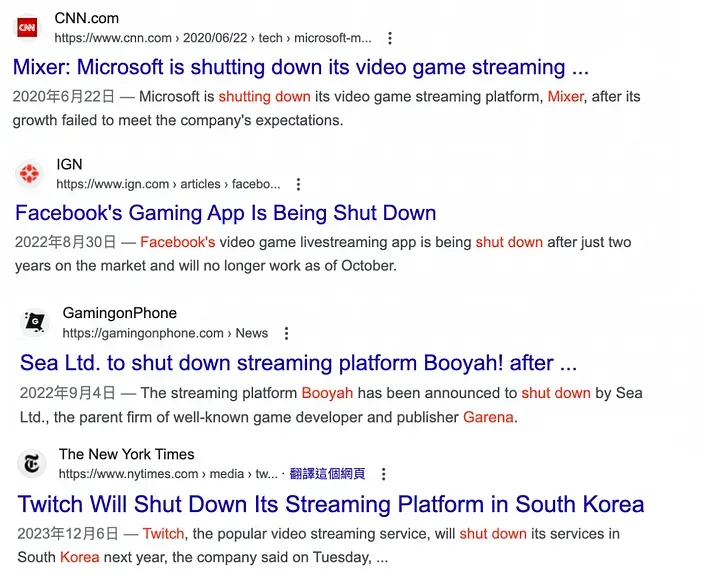
Task: Open more options for GamingonPhone result
Action: click(x=287, y=333)
